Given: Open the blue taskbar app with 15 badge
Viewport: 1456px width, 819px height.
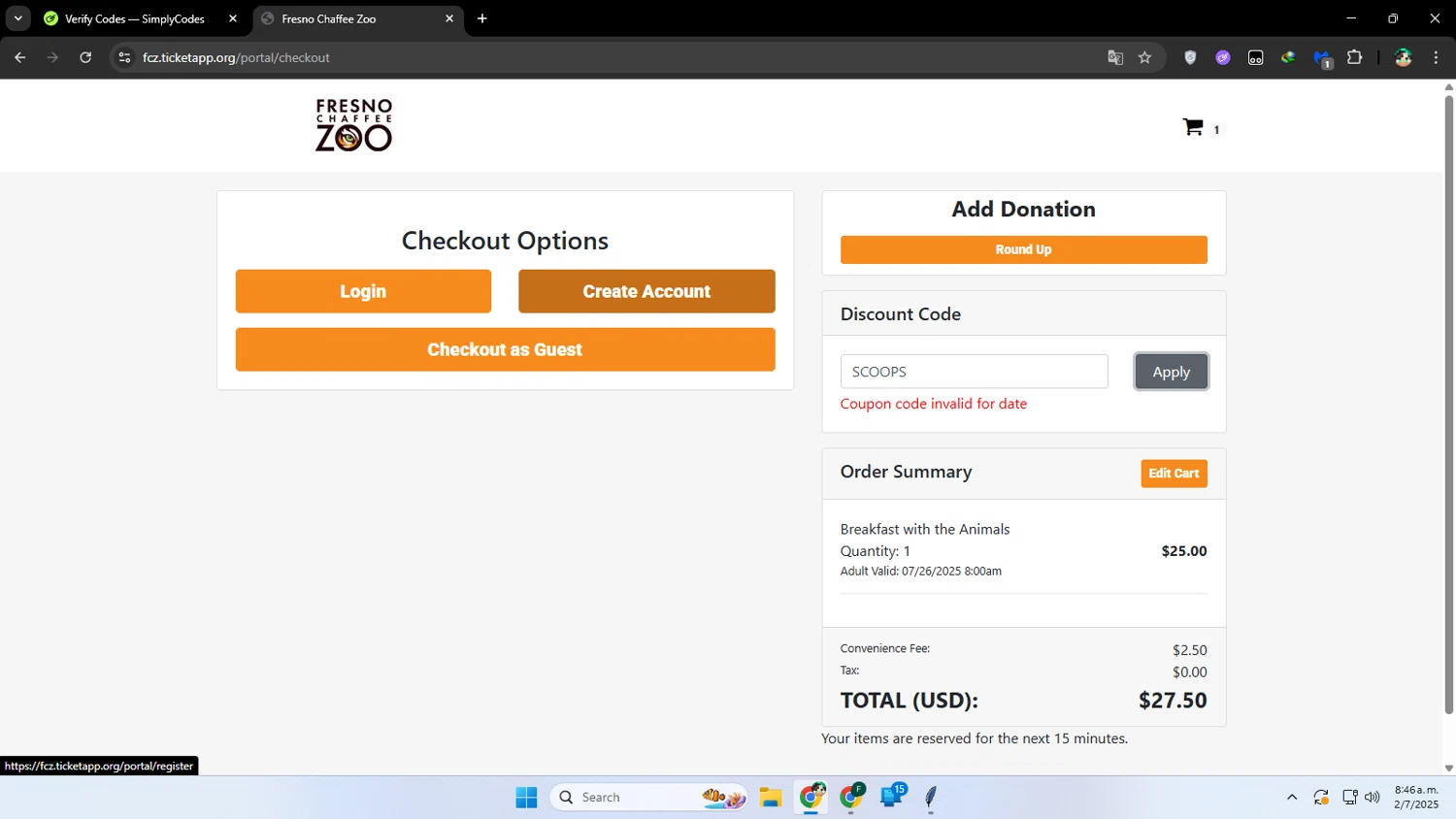Looking at the screenshot, I should pyautogui.click(x=892, y=798).
